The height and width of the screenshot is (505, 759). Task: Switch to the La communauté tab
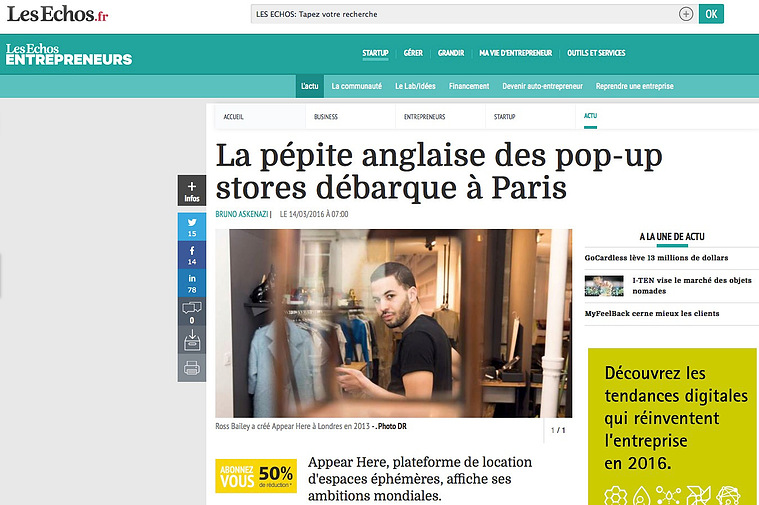[x=357, y=86]
